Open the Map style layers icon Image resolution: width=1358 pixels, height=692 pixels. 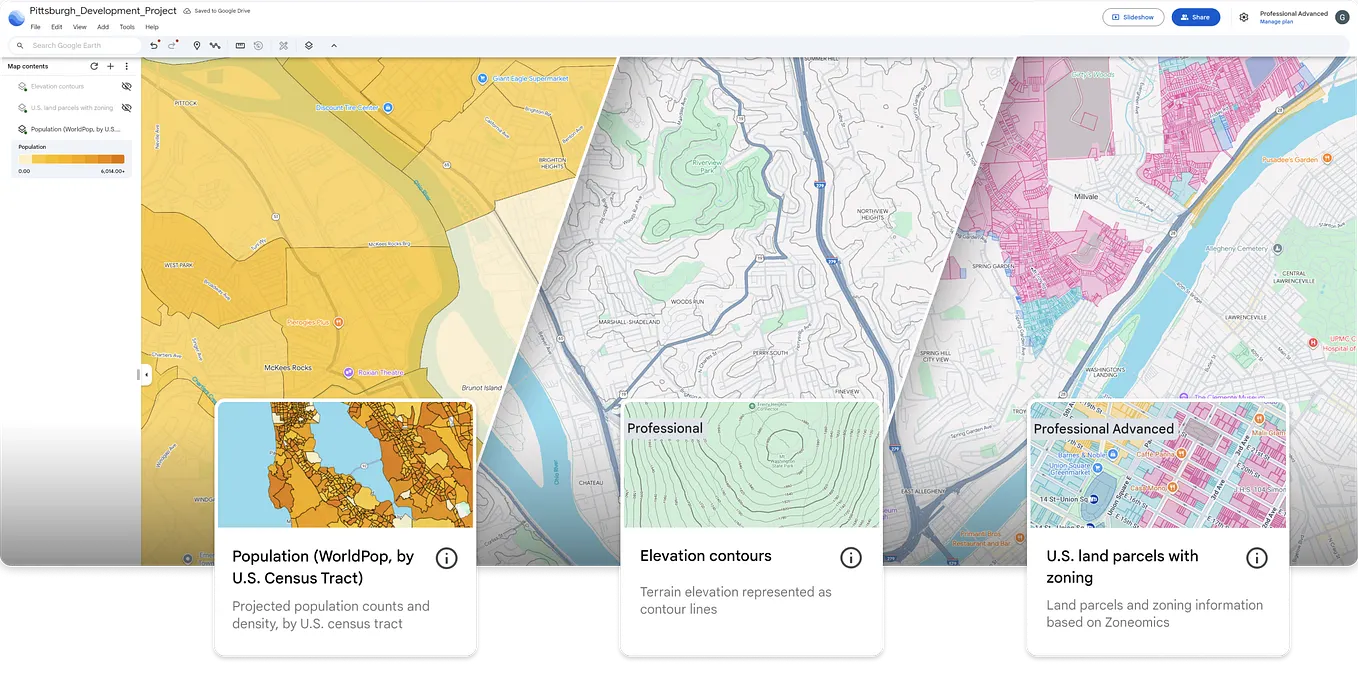click(x=308, y=45)
